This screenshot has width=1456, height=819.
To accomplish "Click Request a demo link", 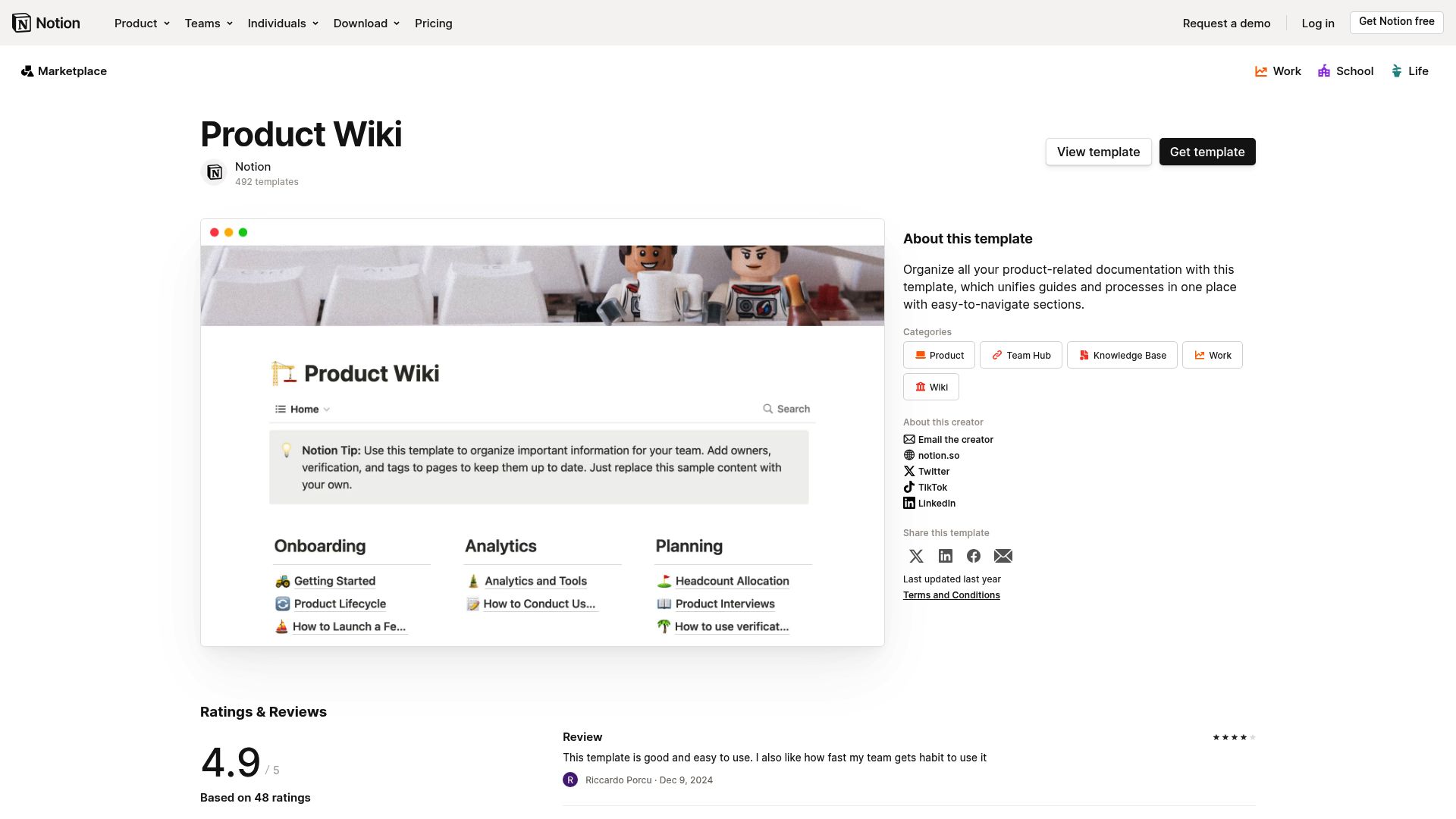I will tap(1227, 24).
